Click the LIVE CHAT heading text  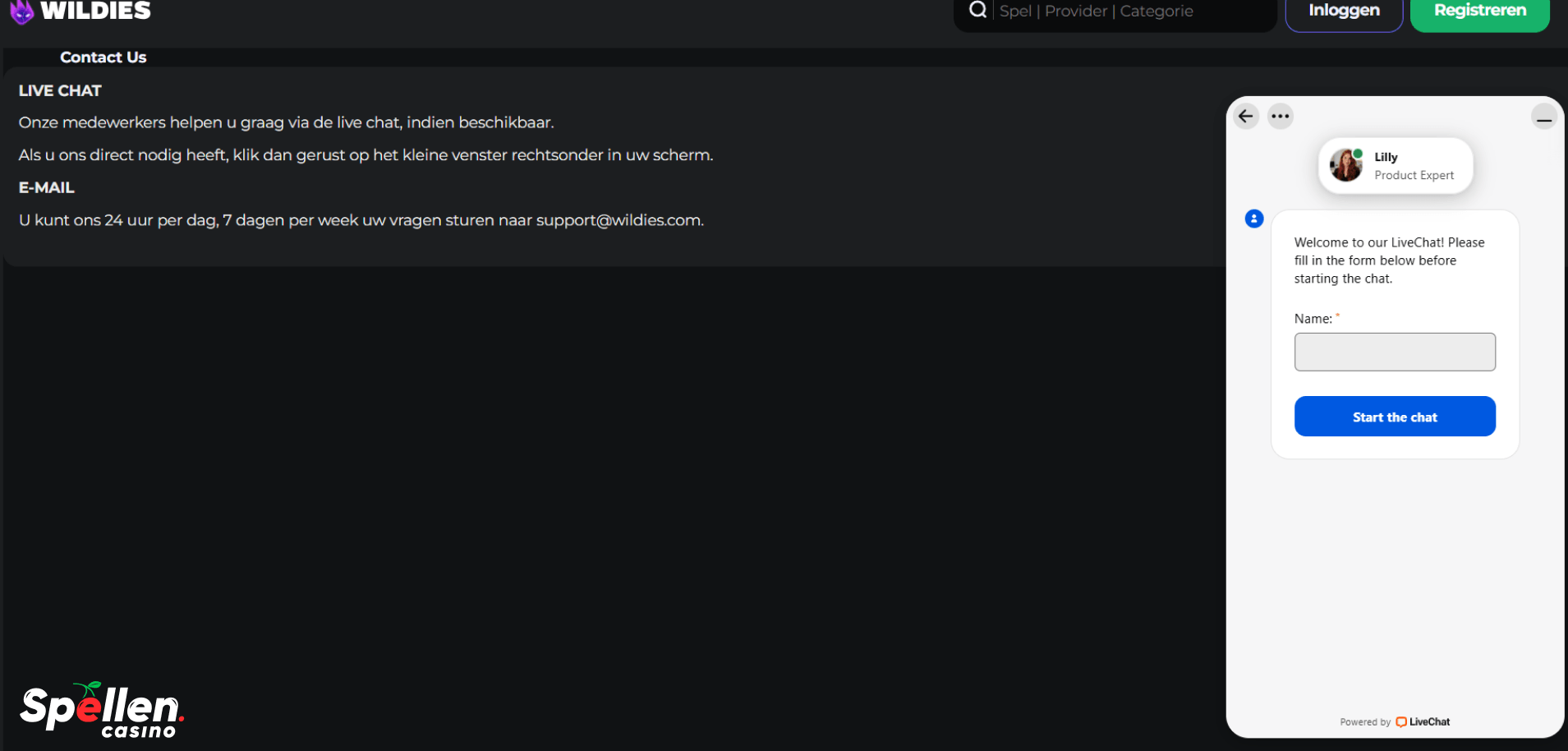coord(60,90)
